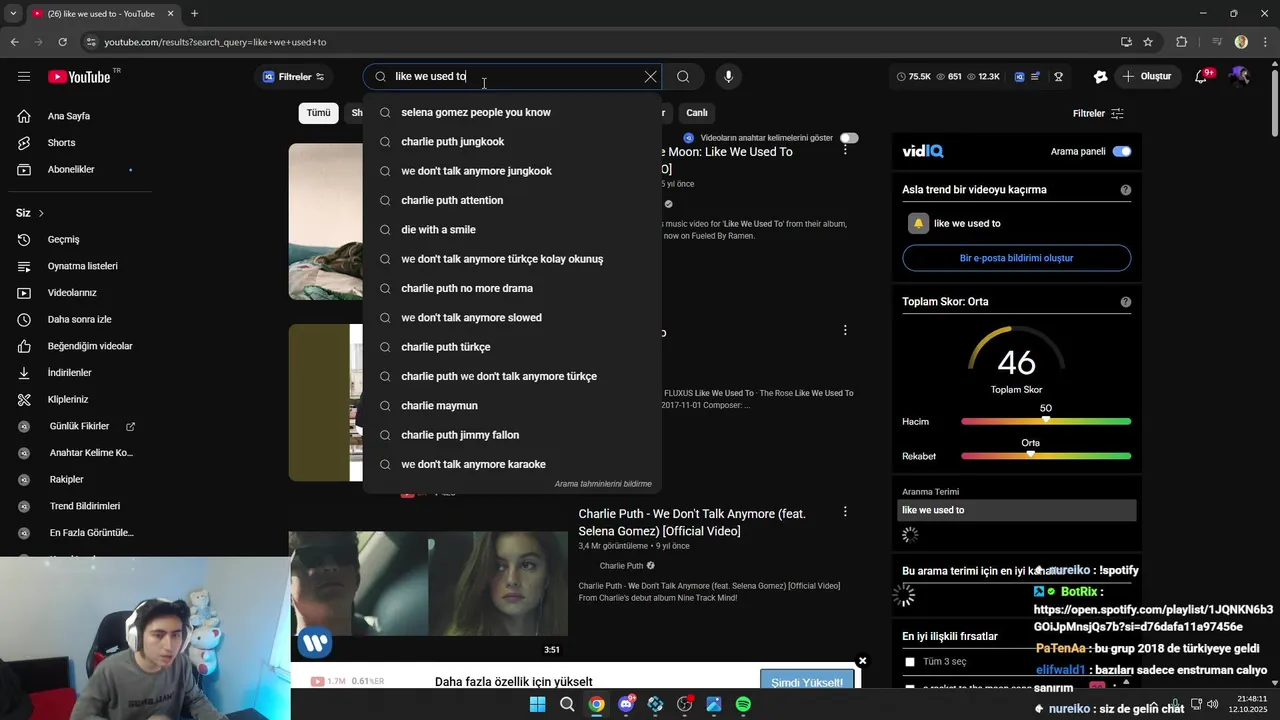Screen dimensions: 1280x720
Task: Open Anahtar Kelime sidebar item
Action: click(x=90, y=453)
